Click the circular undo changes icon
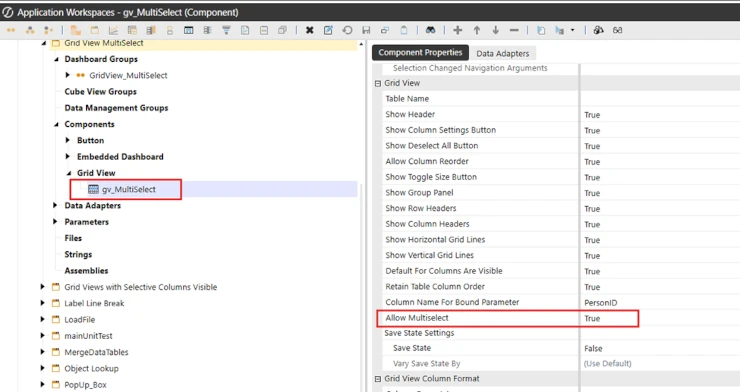Viewport: 740px width, 392px height. point(347,30)
